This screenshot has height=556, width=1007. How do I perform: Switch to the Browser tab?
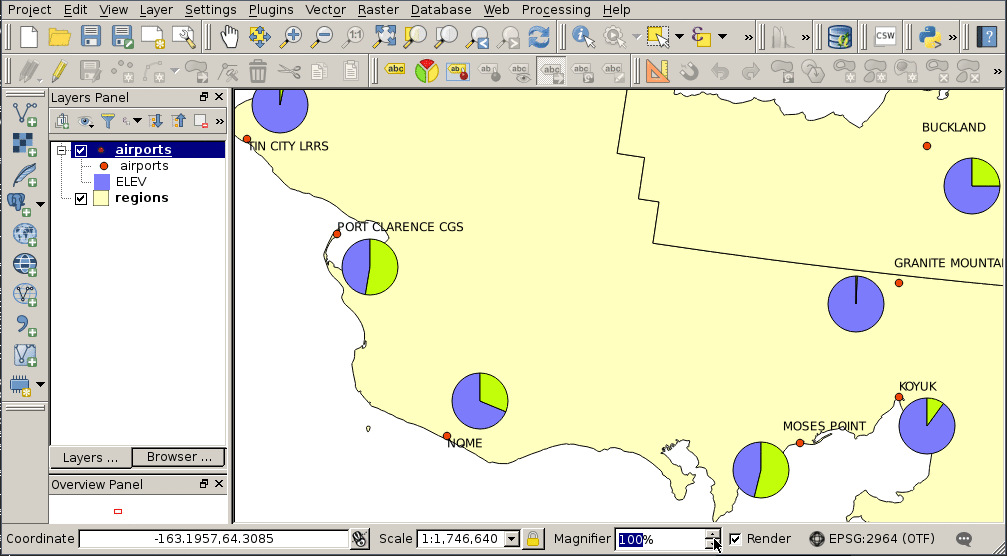coord(178,457)
